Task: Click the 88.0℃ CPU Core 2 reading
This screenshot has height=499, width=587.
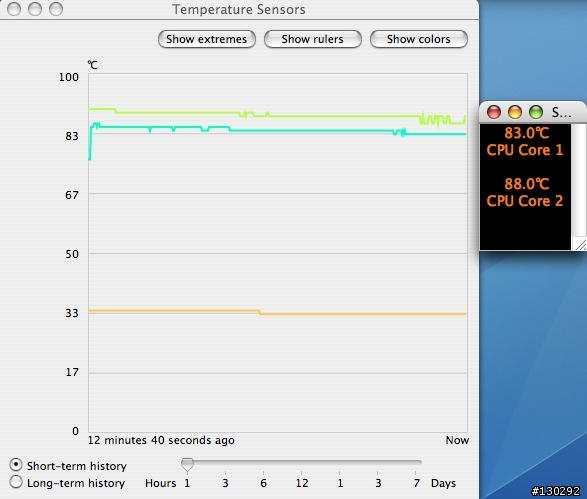Action: [x=525, y=192]
